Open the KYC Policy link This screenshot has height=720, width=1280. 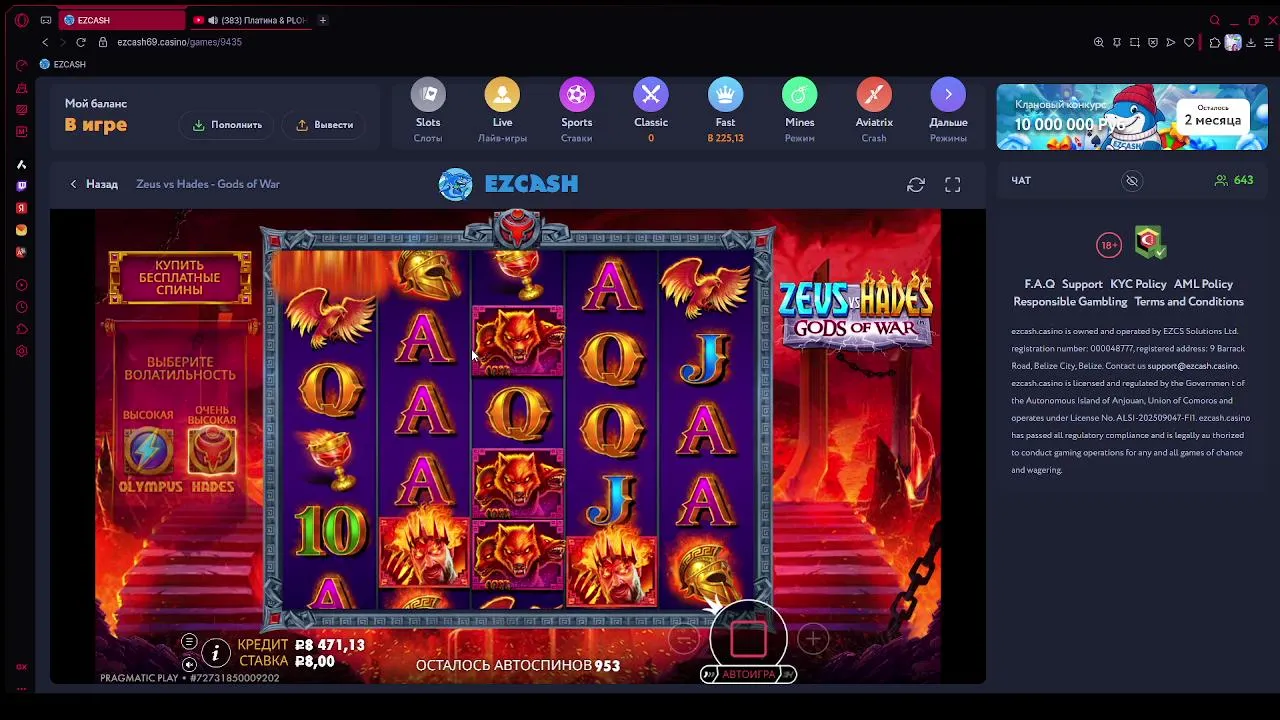(x=1138, y=284)
